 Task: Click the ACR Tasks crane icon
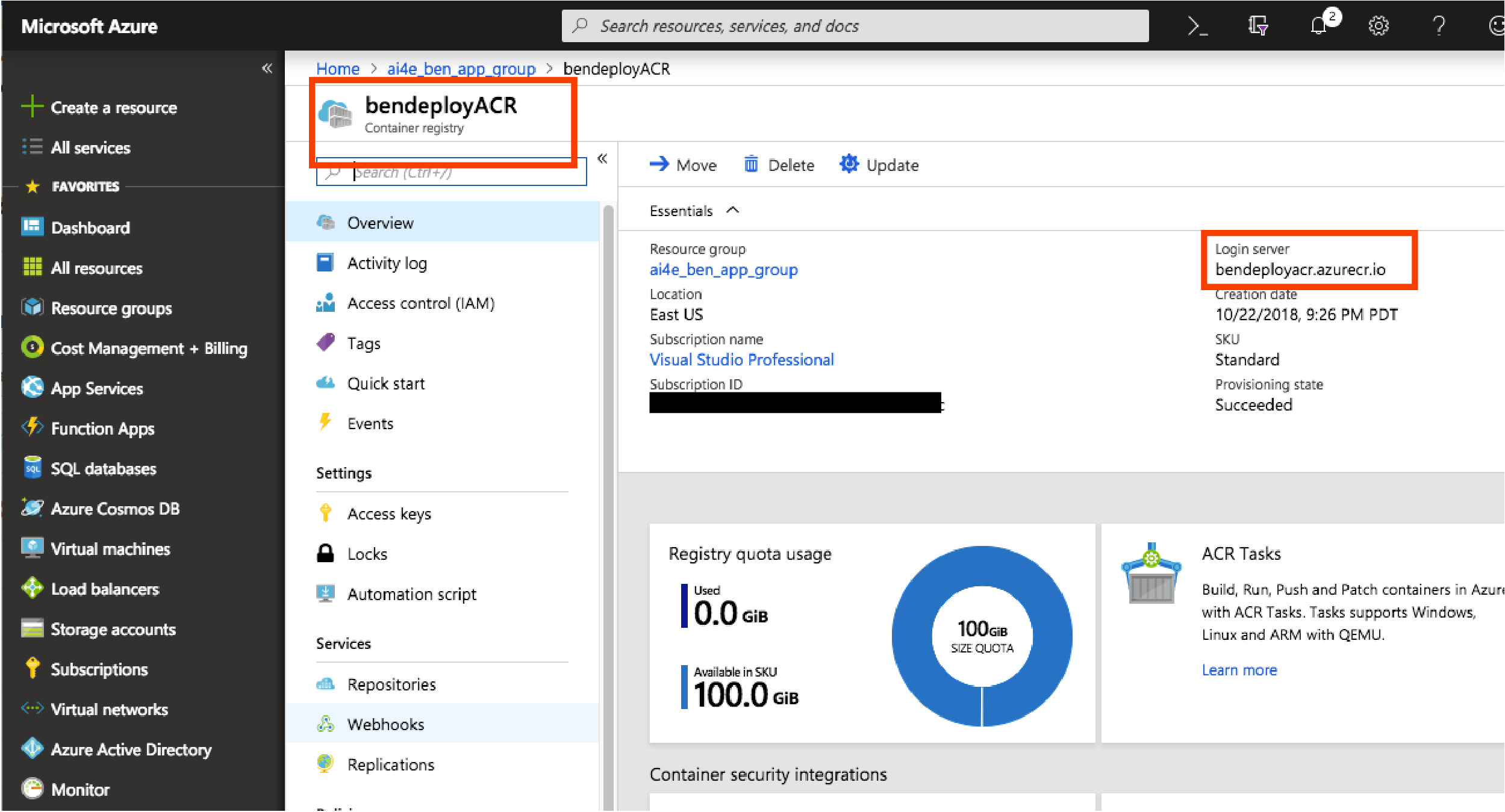tap(1151, 573)
